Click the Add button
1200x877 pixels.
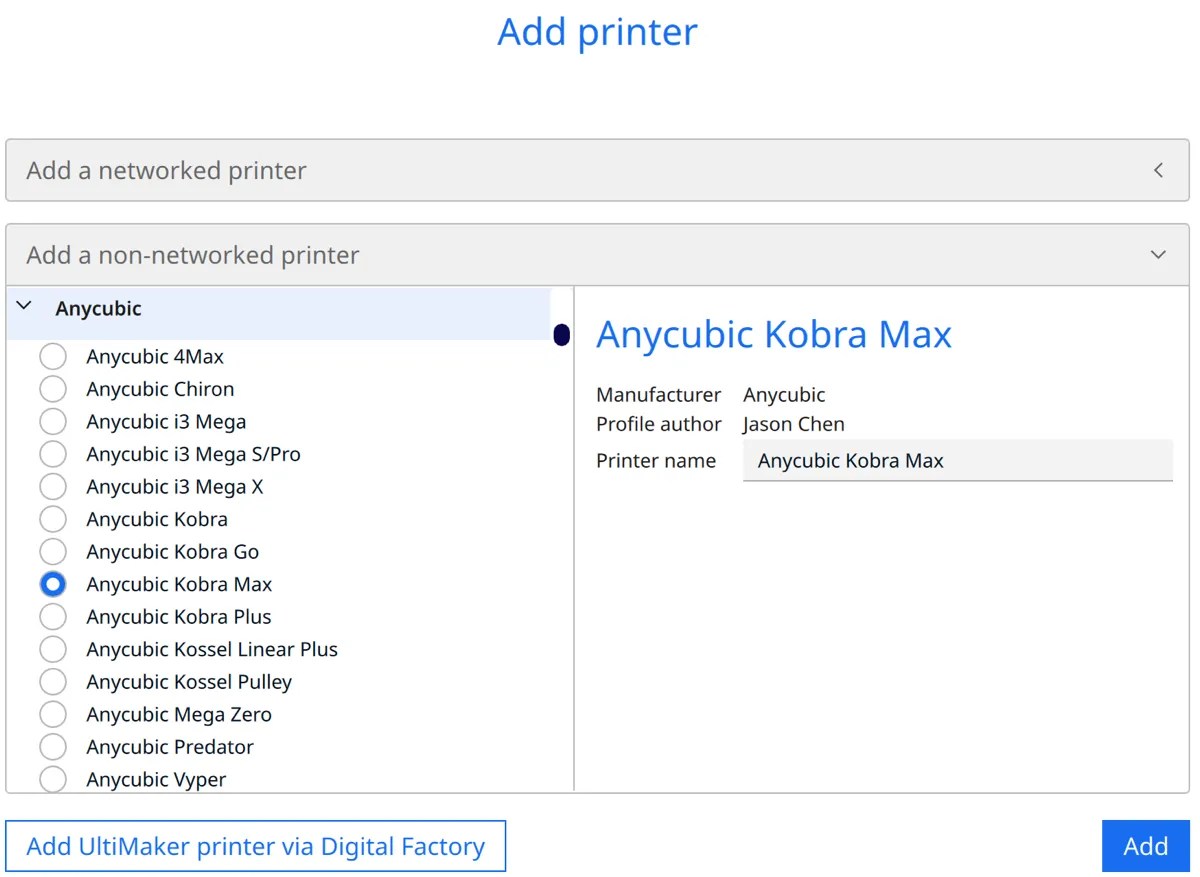(1145, 846)
